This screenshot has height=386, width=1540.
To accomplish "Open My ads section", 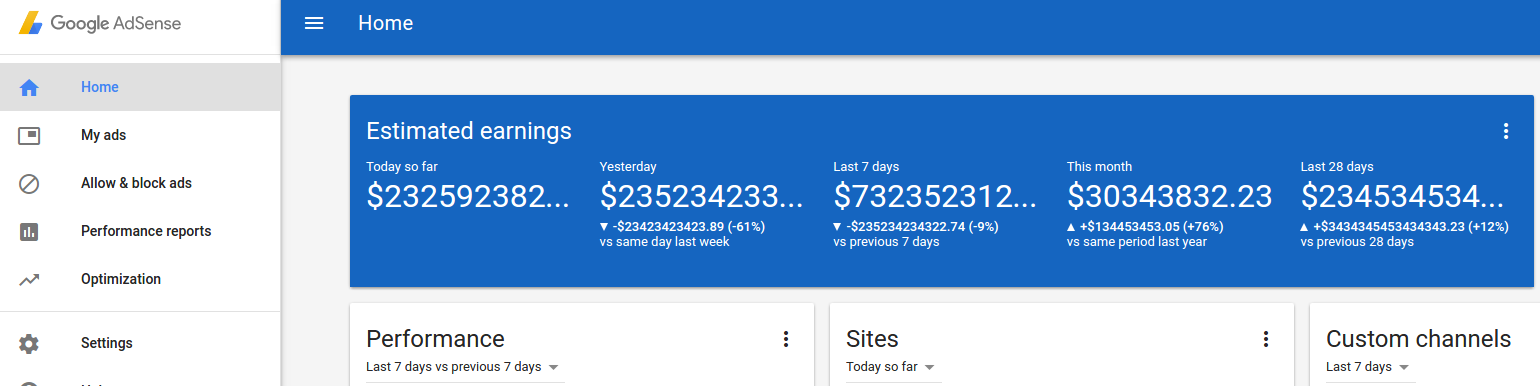I will click(140, 135).
